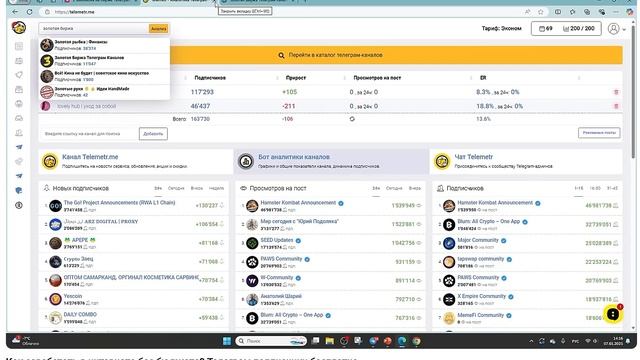
Task: Sort table by 'Просмотров на пост' column
Action: coord(377,78)
